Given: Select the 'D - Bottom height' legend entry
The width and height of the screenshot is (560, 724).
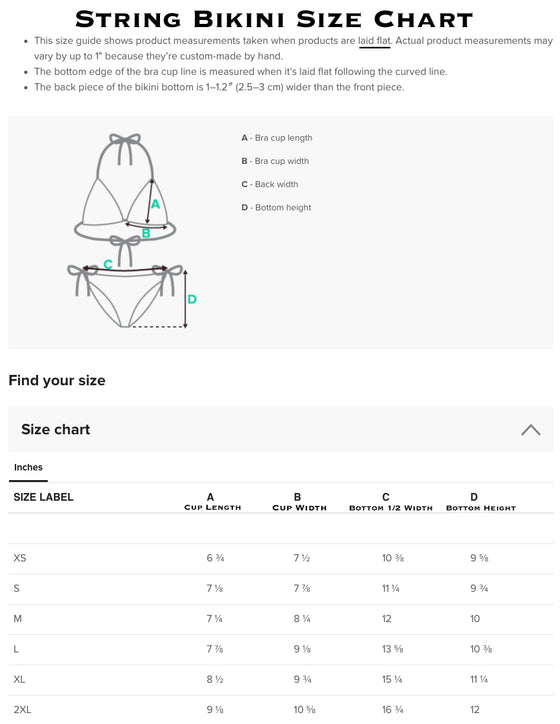Looking at the screenshot, I should [276, 207].
